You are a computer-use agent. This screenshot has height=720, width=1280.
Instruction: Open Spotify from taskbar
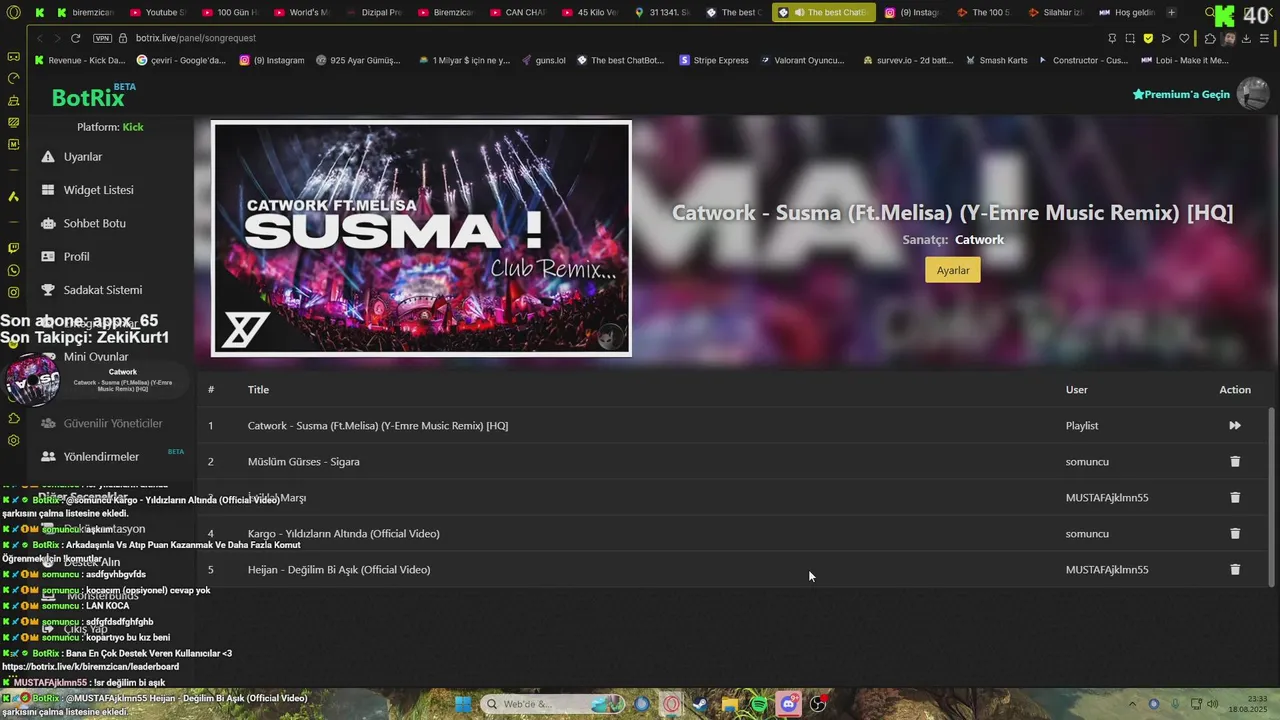[x=759, y=704]
